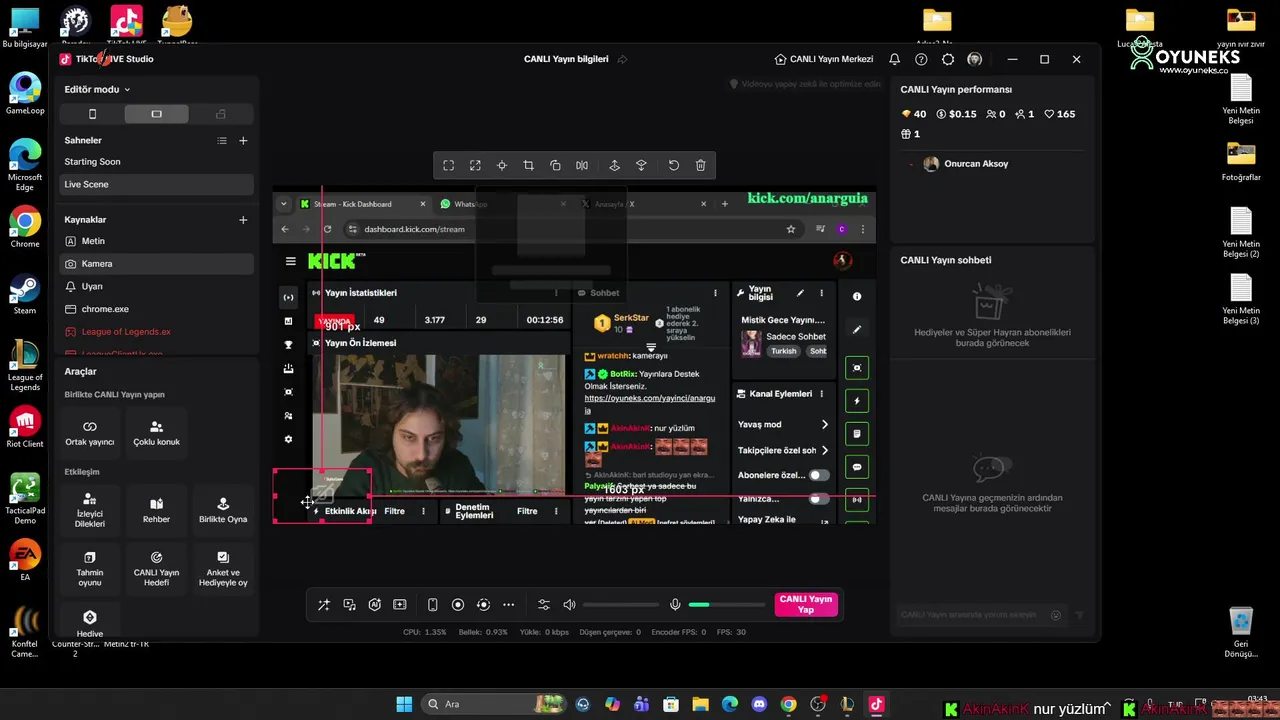Viewport: 1280px width, 720px height.
Task: Open Tahmin oyunu tool
Action: click(x=90, y=568)
